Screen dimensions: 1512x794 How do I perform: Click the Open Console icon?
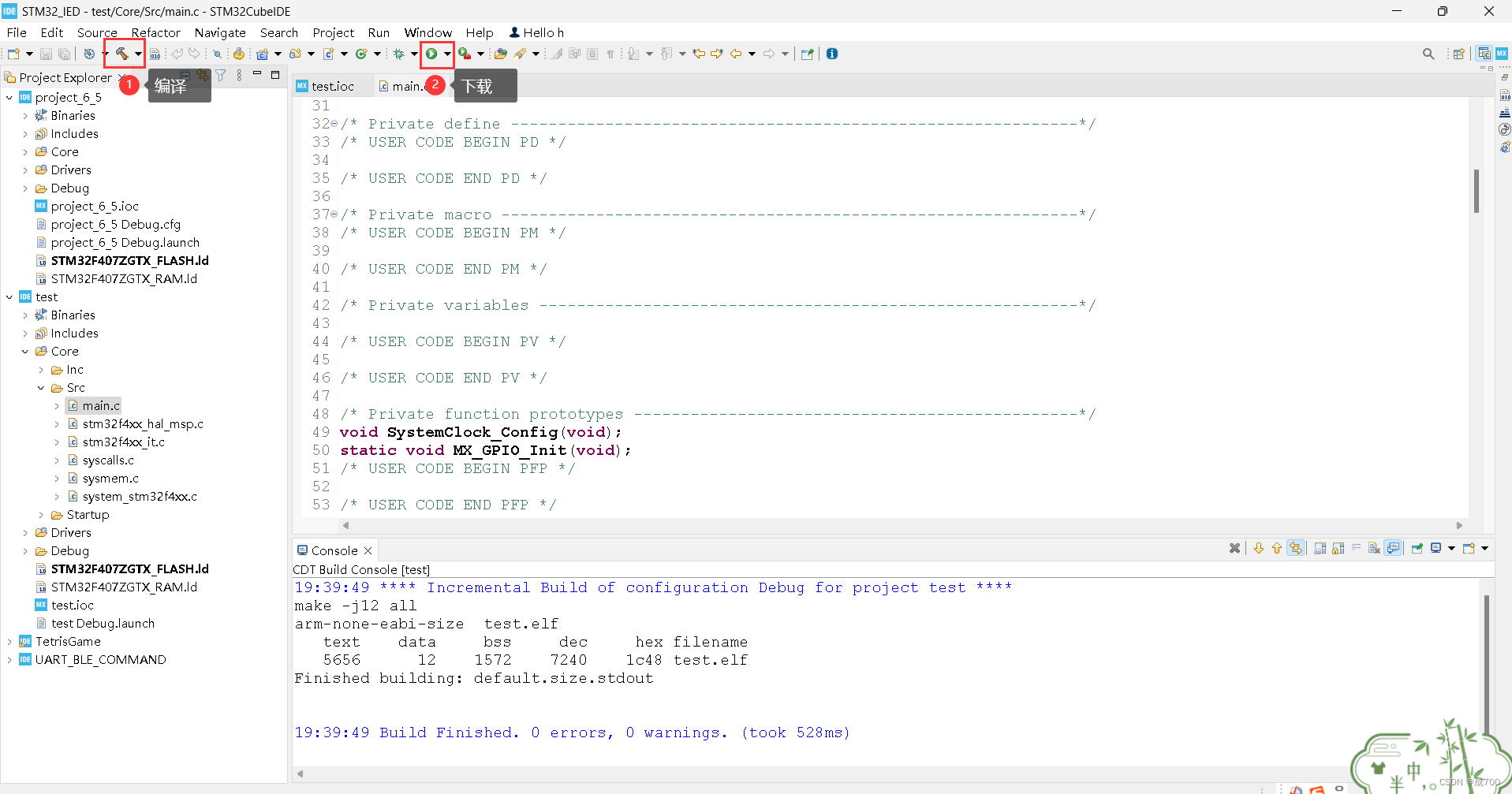click(x=1469, y=548)
